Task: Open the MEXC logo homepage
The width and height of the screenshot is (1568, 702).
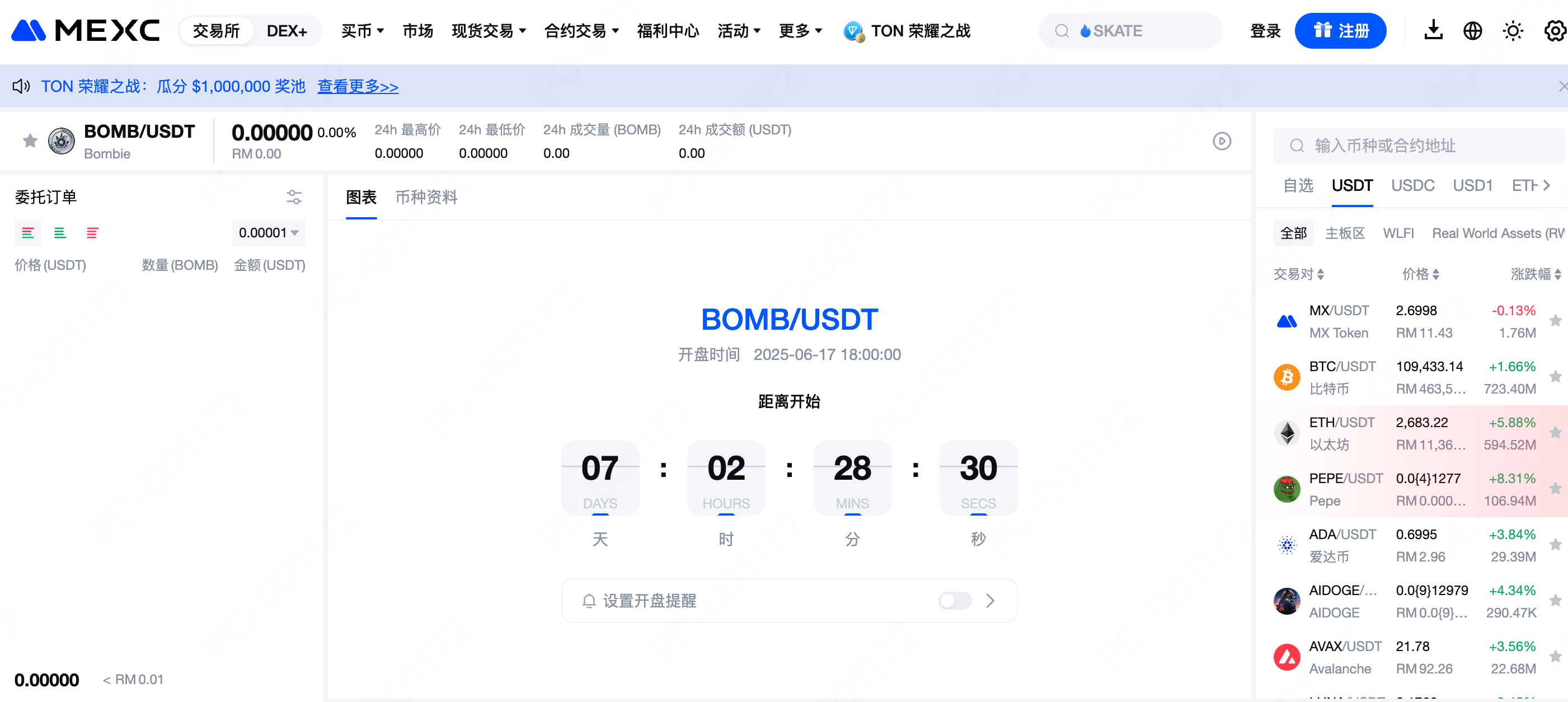Action: point(85,30)
